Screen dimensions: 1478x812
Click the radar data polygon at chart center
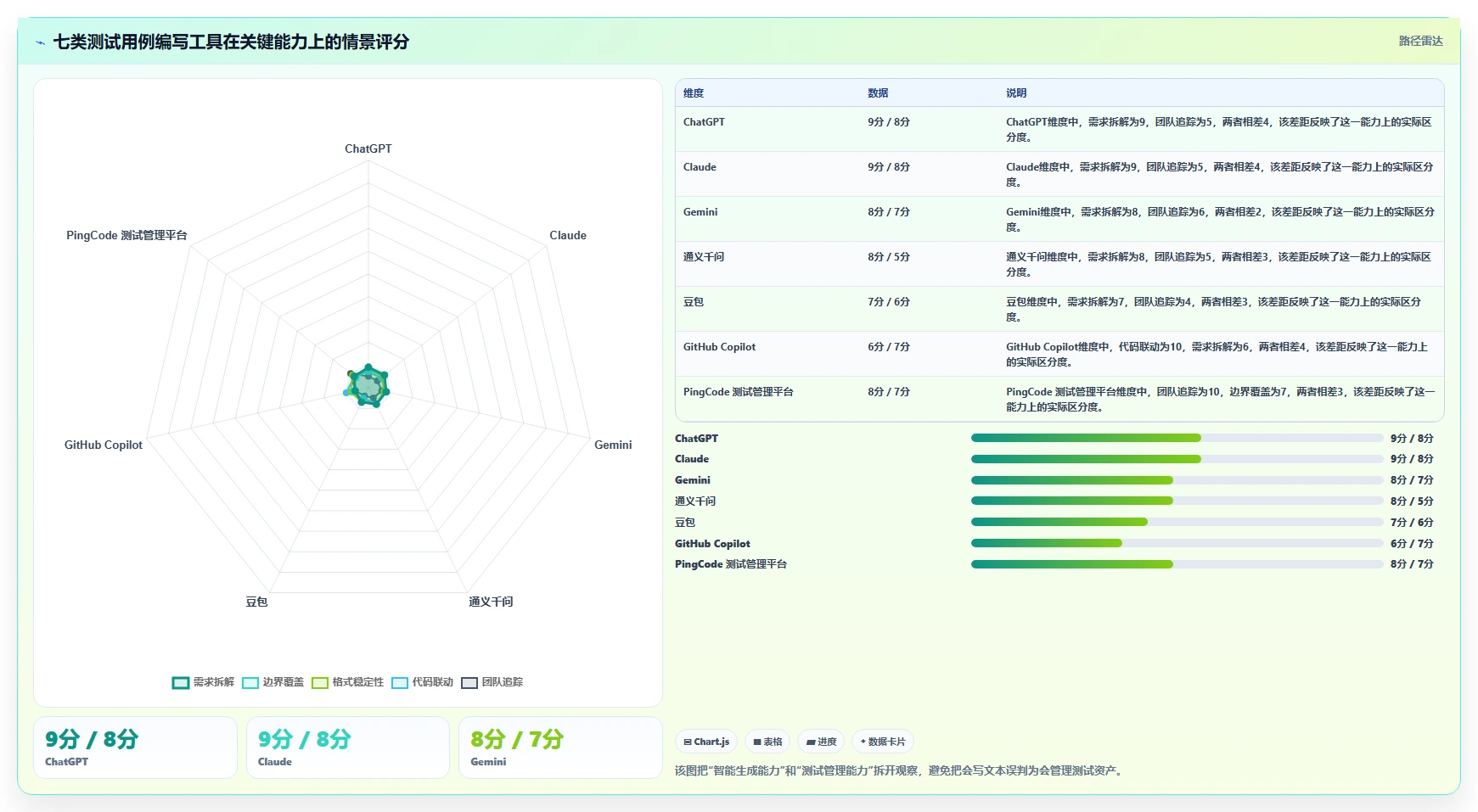(x=368, y=386)
